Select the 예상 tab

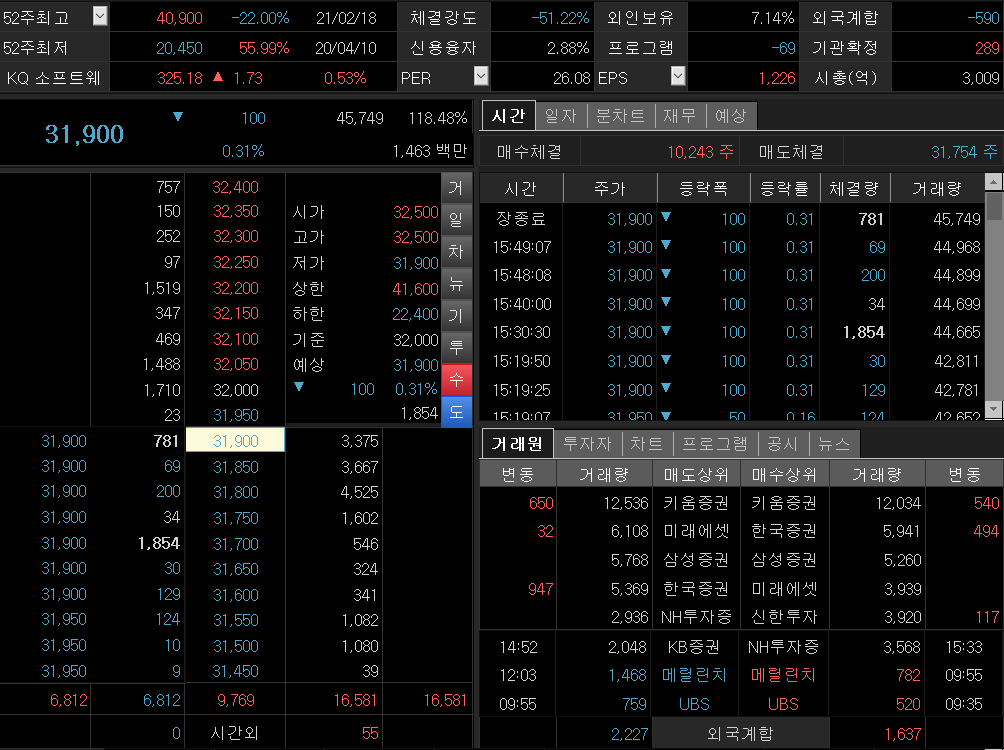point(731,116)
